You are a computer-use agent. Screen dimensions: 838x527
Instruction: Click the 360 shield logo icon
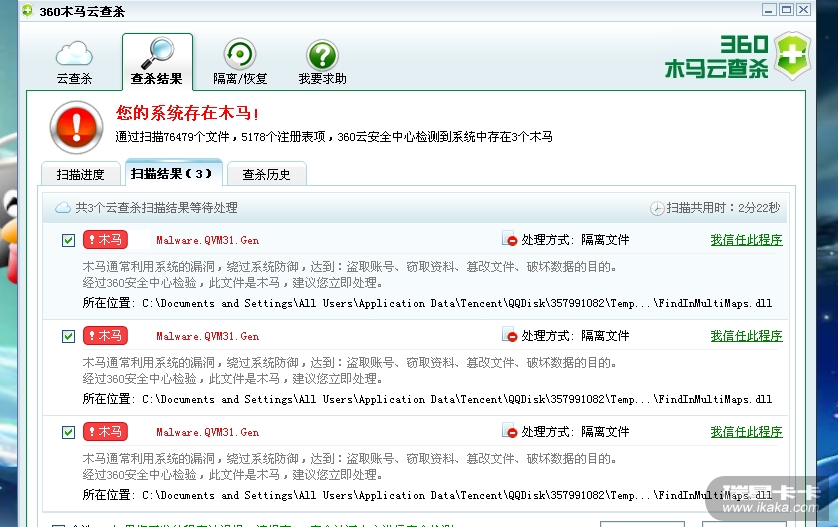coord(793,56)
